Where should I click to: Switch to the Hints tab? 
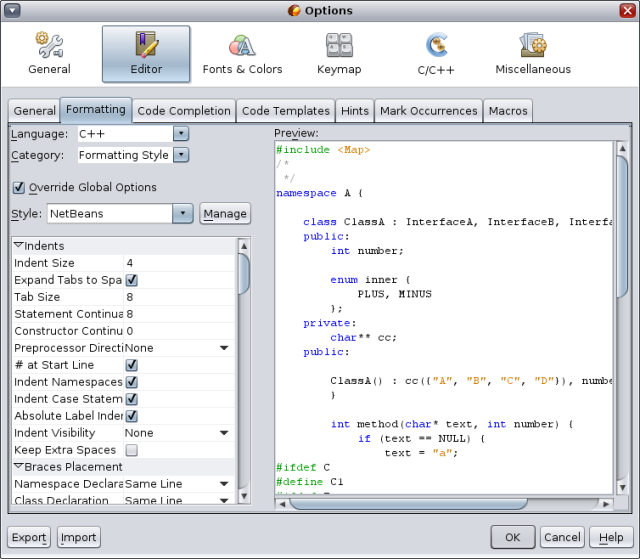pos(355,111)
